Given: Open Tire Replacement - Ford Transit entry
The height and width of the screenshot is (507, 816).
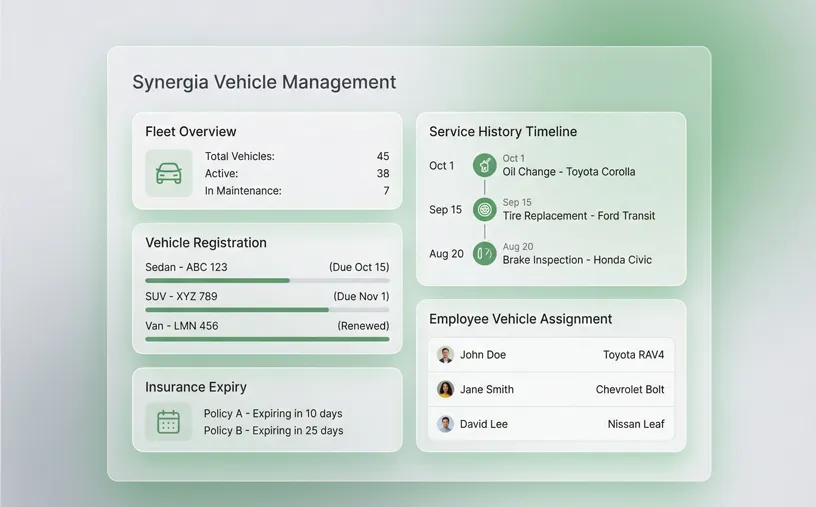Looking at the screenshot, I should pyautogui.click(x=579, y=216).
